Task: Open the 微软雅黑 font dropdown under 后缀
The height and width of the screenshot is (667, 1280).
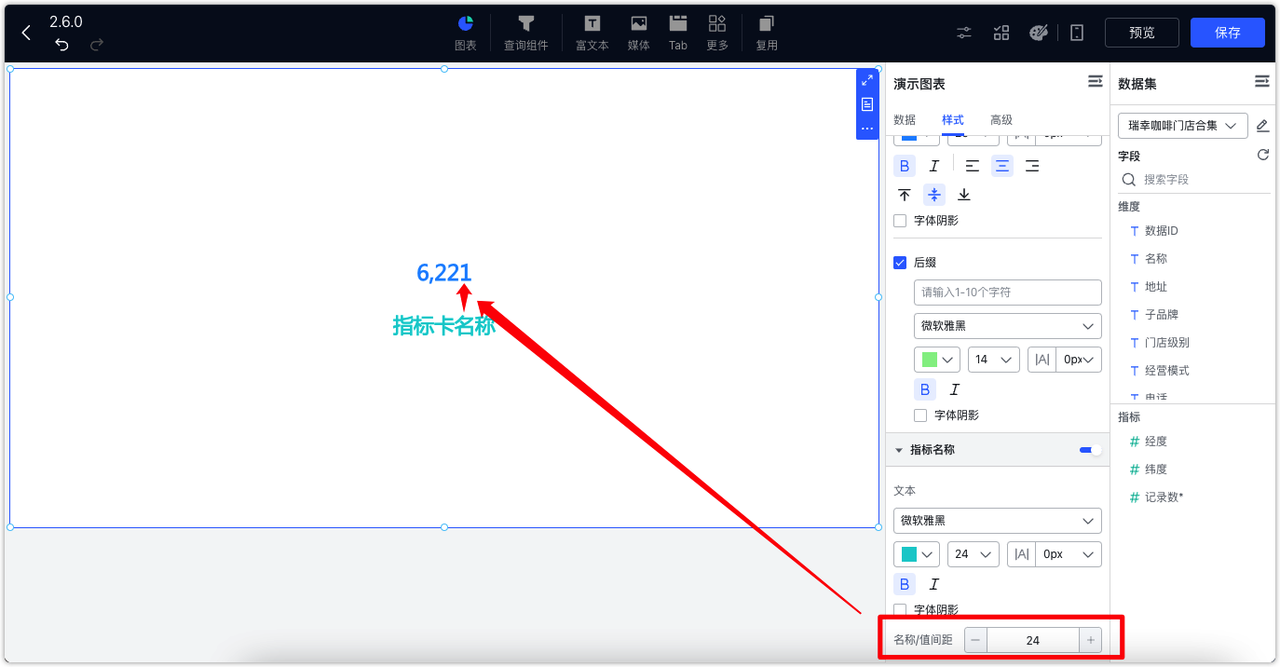Action: pos(1007,325)
